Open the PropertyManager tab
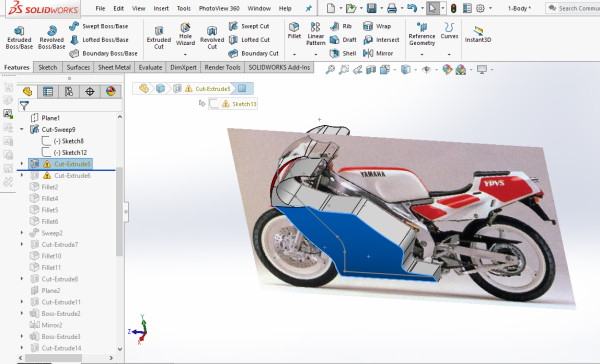This screenshot has width=600, height=364. coord(48,91)
